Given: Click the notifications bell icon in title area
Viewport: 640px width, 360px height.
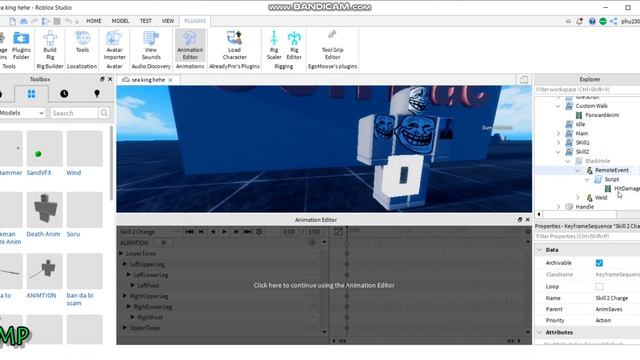Looking at the screenshot, I should [579, 21].
